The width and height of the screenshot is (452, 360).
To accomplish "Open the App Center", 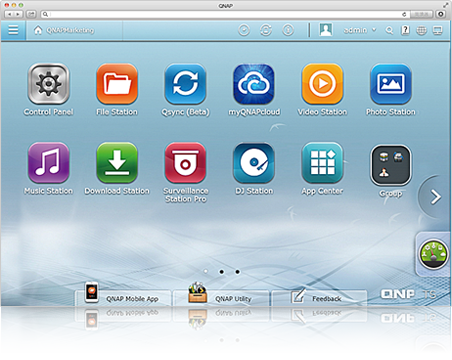I will 322,163.
